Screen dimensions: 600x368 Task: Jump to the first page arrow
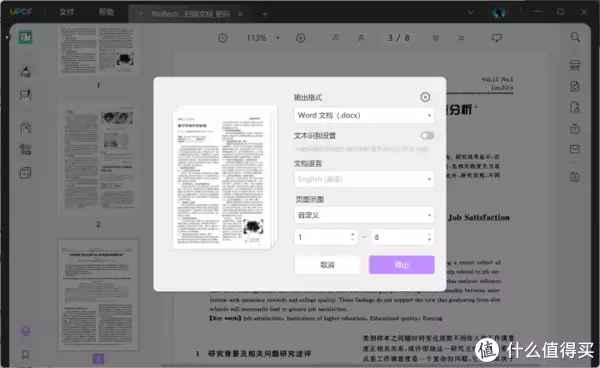tap(336, 37)
